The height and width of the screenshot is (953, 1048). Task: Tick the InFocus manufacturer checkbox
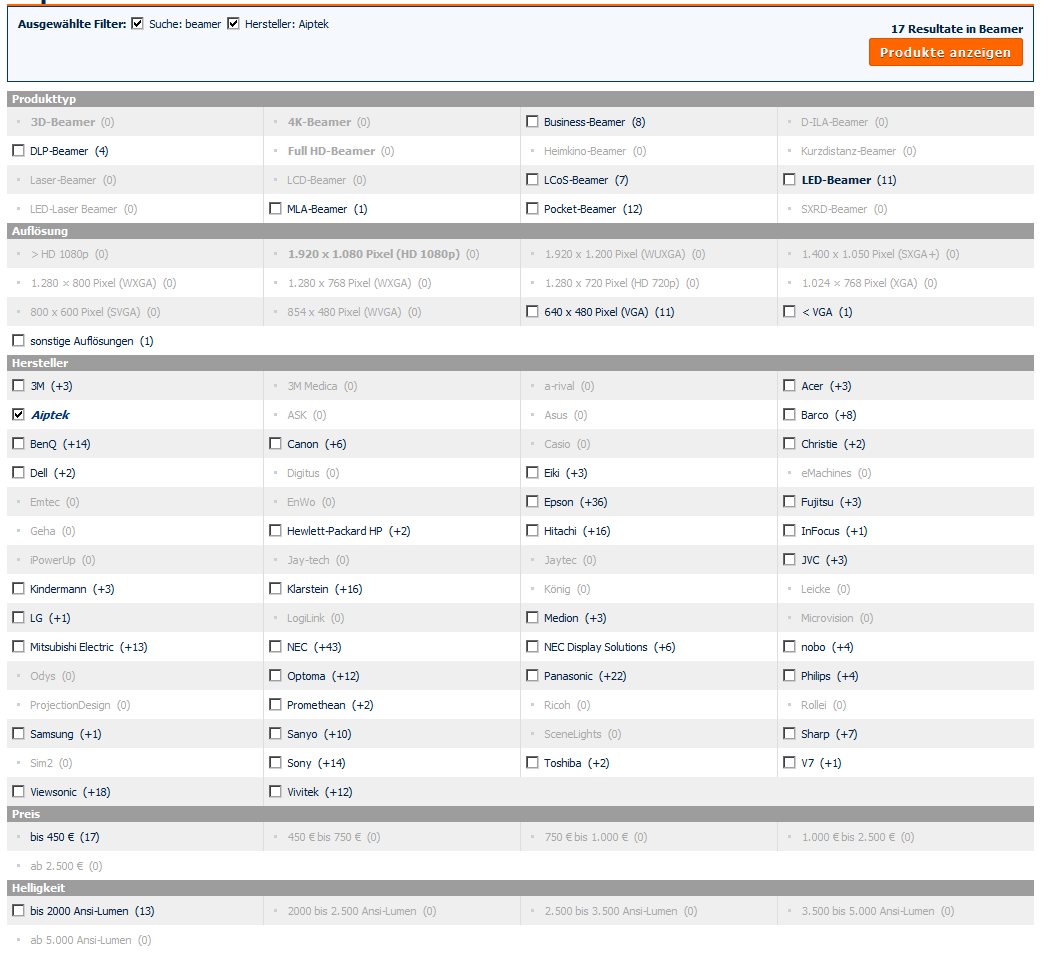(789, 531)
